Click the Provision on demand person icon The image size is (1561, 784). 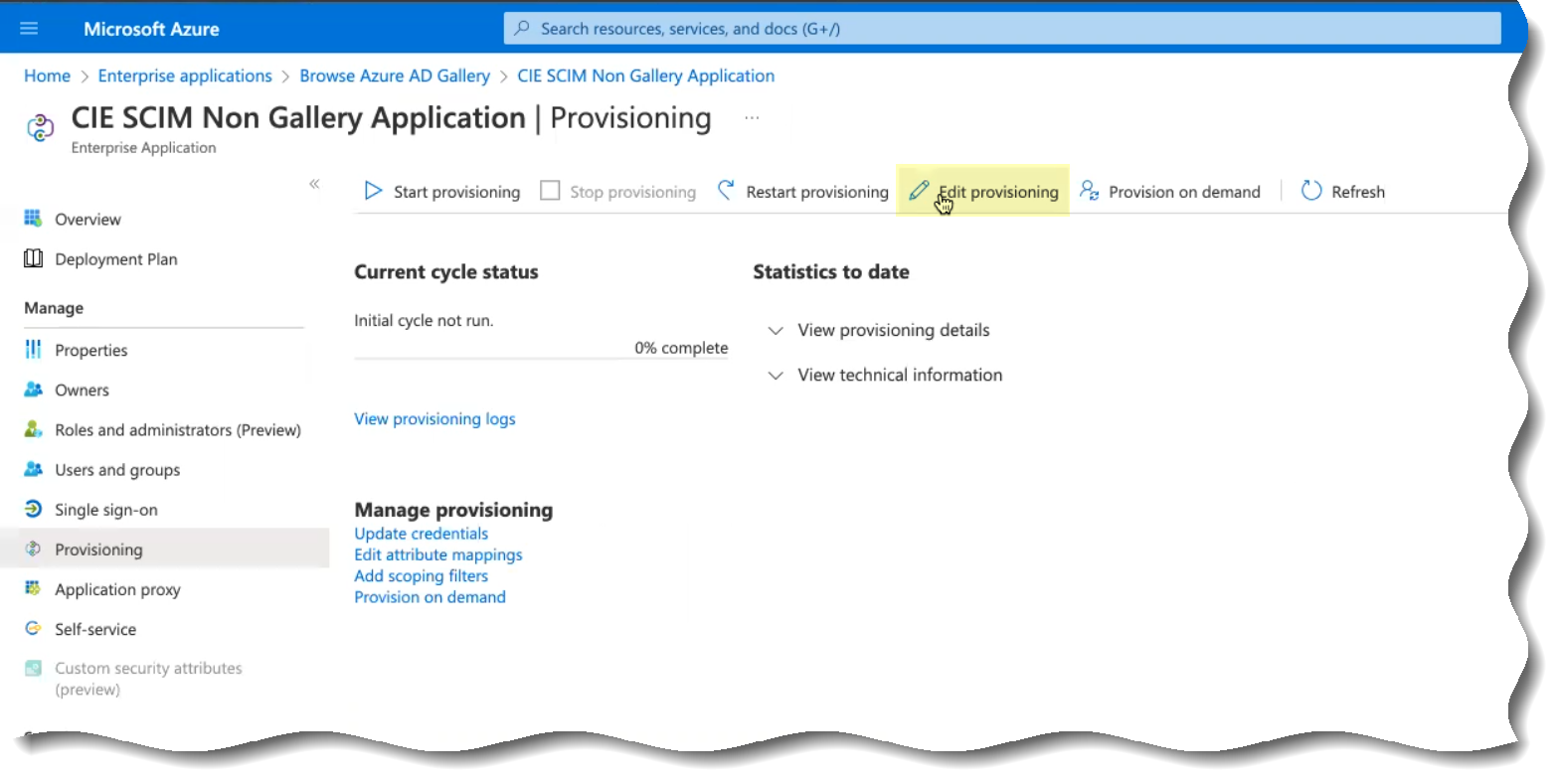pyautogui.click(x=1089, y=191)
